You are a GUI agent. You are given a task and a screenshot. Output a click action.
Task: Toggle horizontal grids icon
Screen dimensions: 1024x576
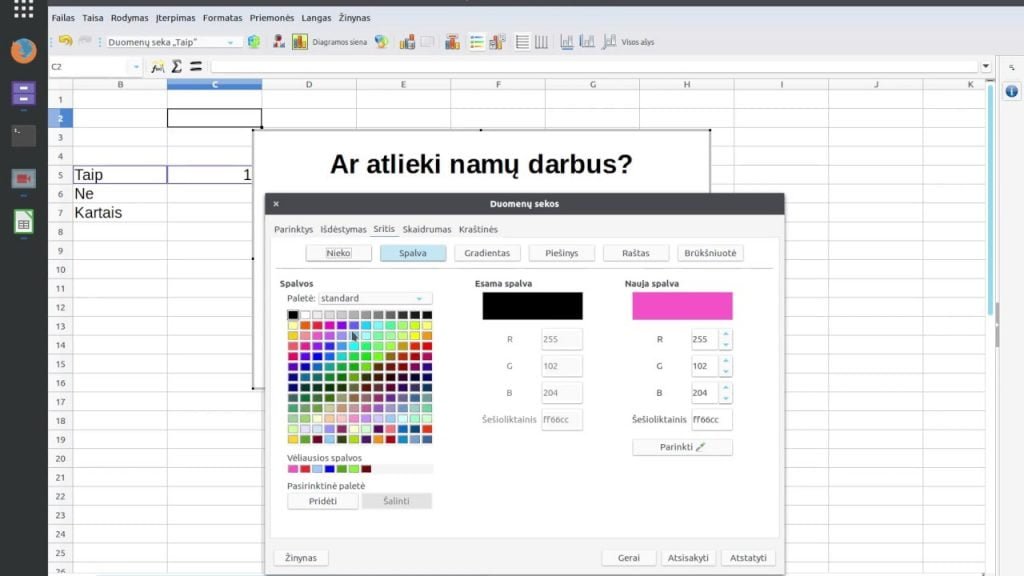coord(522,42)
